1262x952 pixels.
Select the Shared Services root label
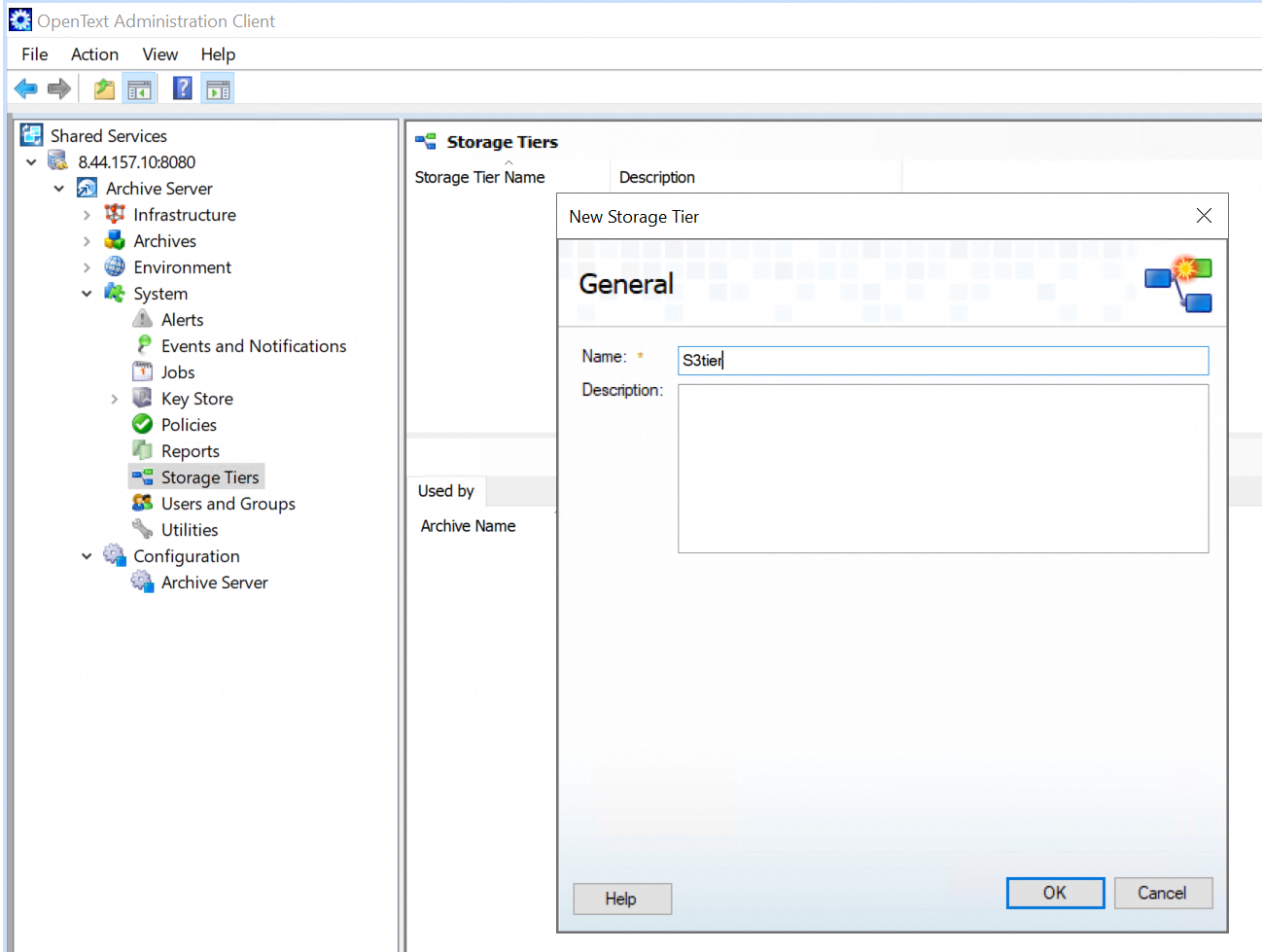pos(109,136)
